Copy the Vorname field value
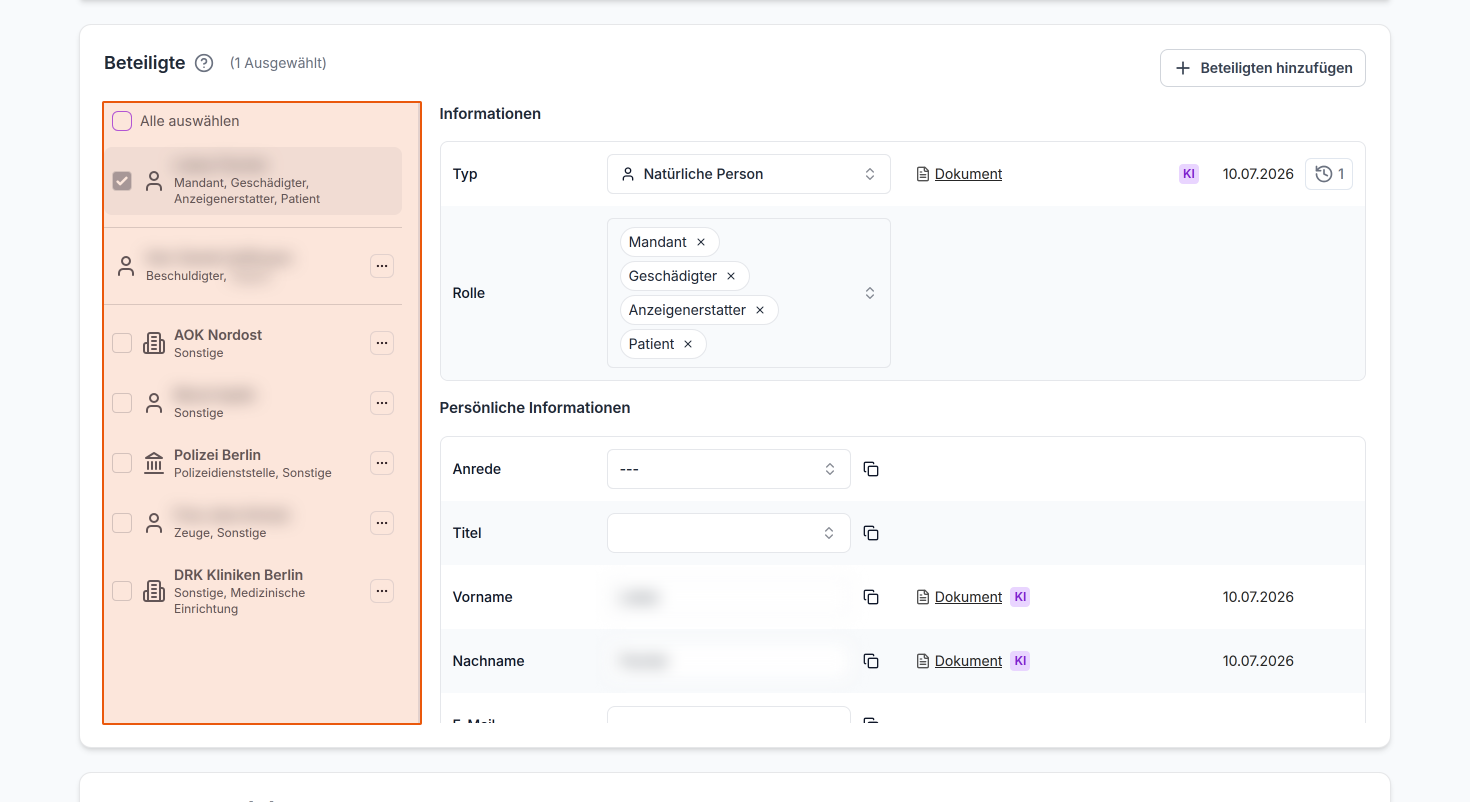The width and height of the screenshot is (1470, 802). (x=871, y=597)
